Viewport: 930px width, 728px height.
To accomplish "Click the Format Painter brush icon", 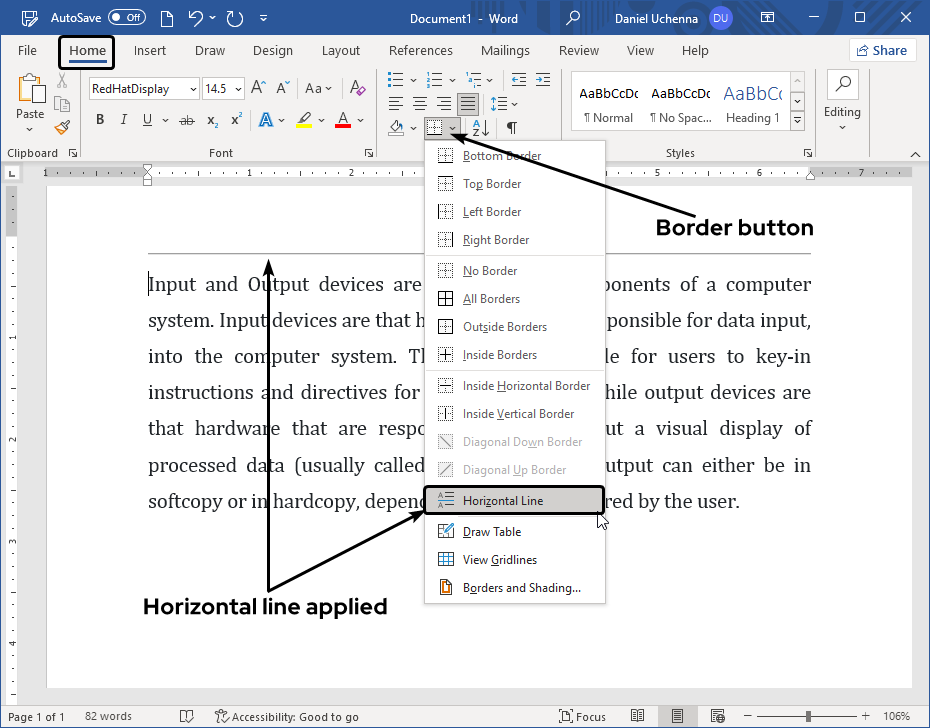I will point(62,127).
